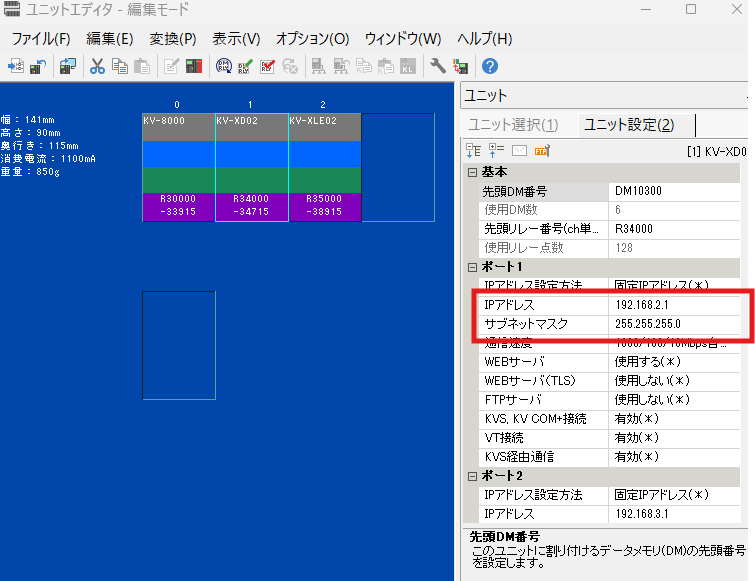Open 編集(E) menu
This screenshot has width=755, height=581.
(110, 39)
